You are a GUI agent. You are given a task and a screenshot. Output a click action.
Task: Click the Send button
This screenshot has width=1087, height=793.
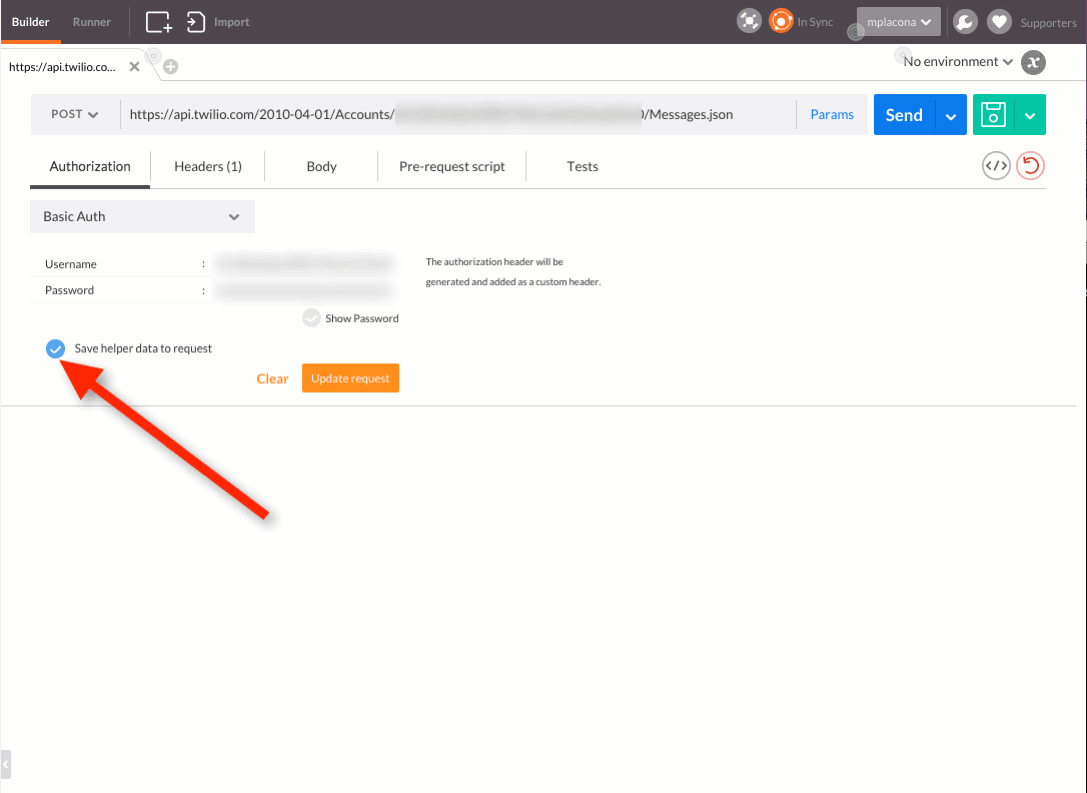tap(904, 115)
